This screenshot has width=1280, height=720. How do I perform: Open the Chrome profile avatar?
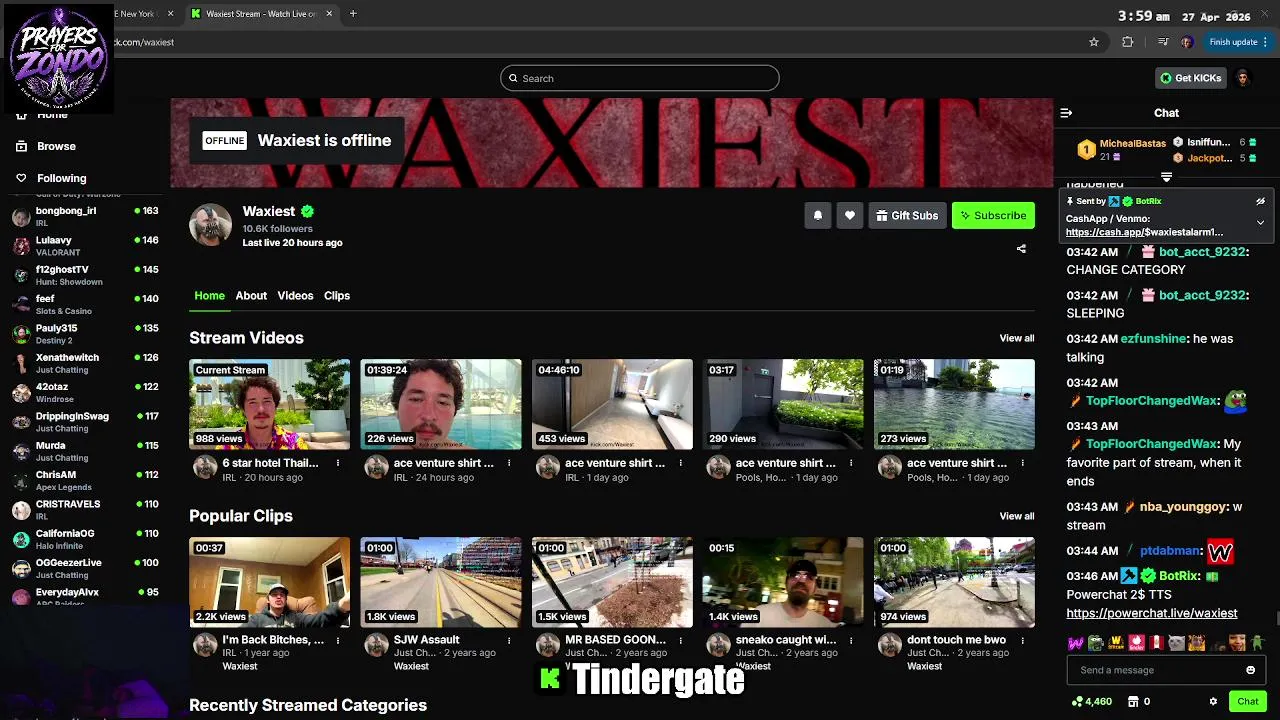1187,42
